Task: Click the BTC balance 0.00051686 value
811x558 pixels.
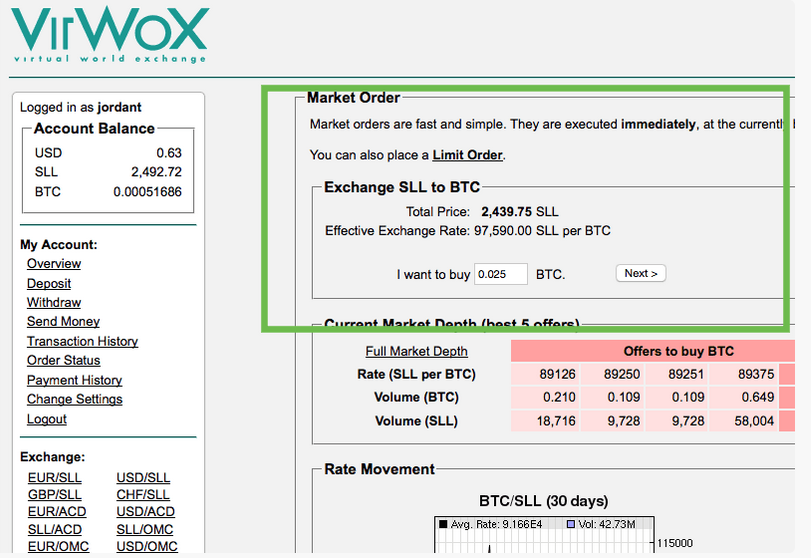Action: (x=147, y=192)
